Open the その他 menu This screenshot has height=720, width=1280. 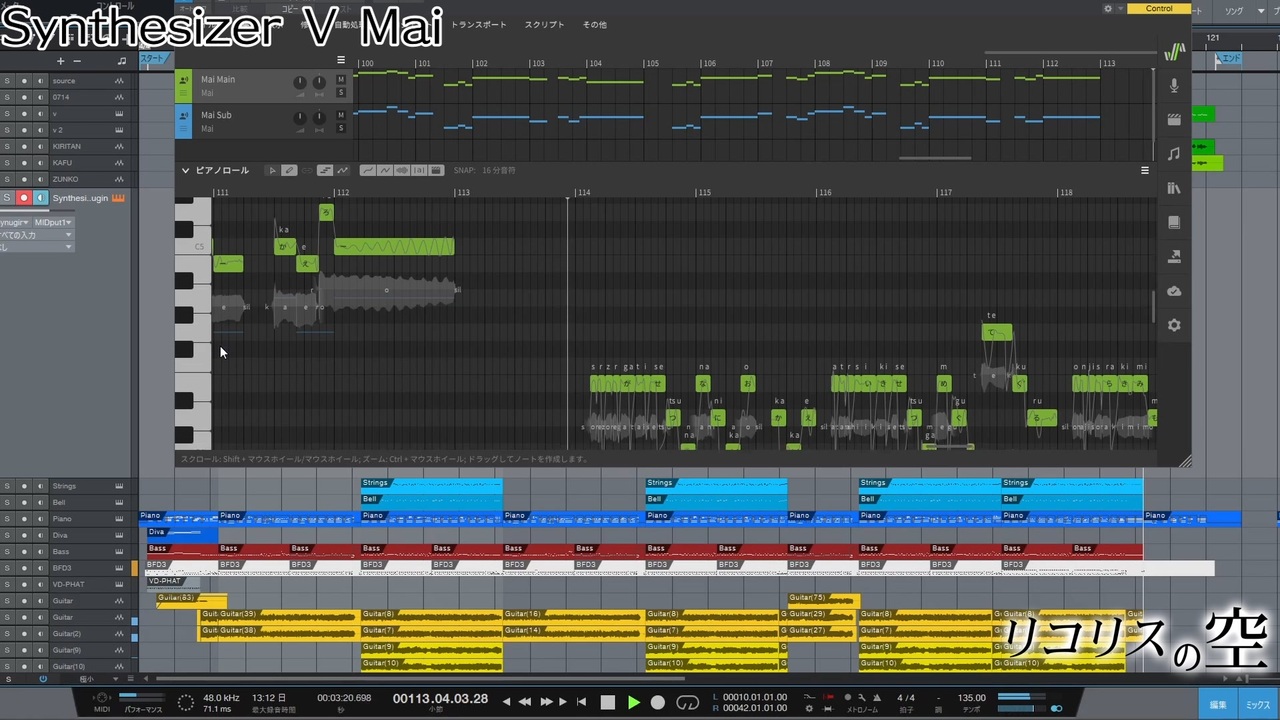click(x=594, y=24)
